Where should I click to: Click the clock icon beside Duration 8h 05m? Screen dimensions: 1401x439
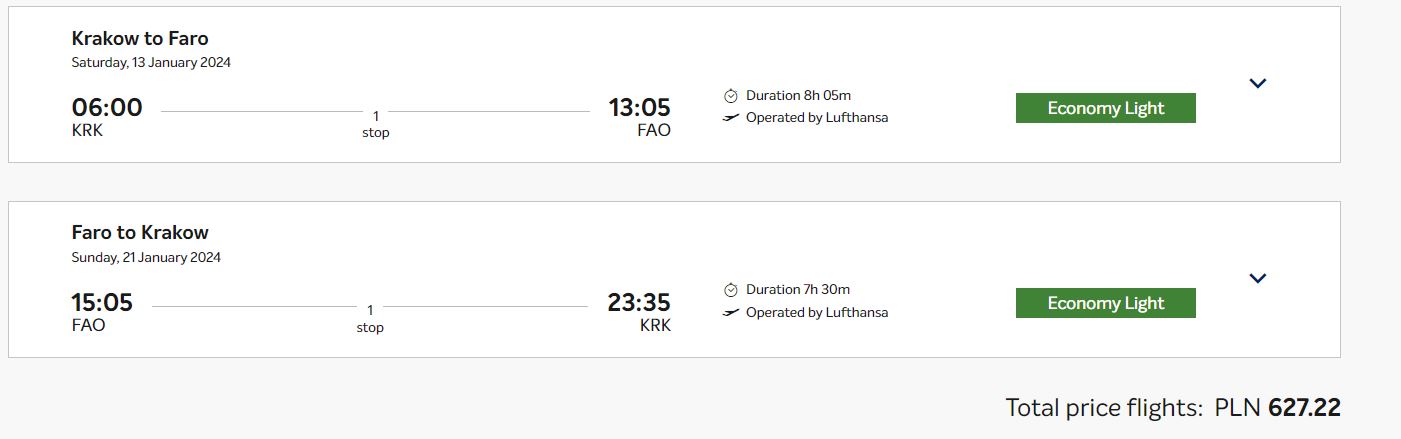[x=731, y=96]
